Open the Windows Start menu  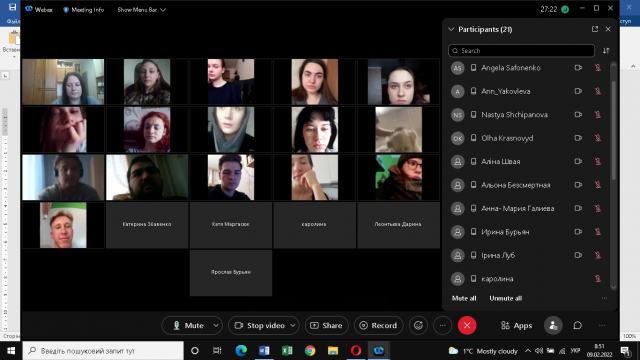point(11,351)
